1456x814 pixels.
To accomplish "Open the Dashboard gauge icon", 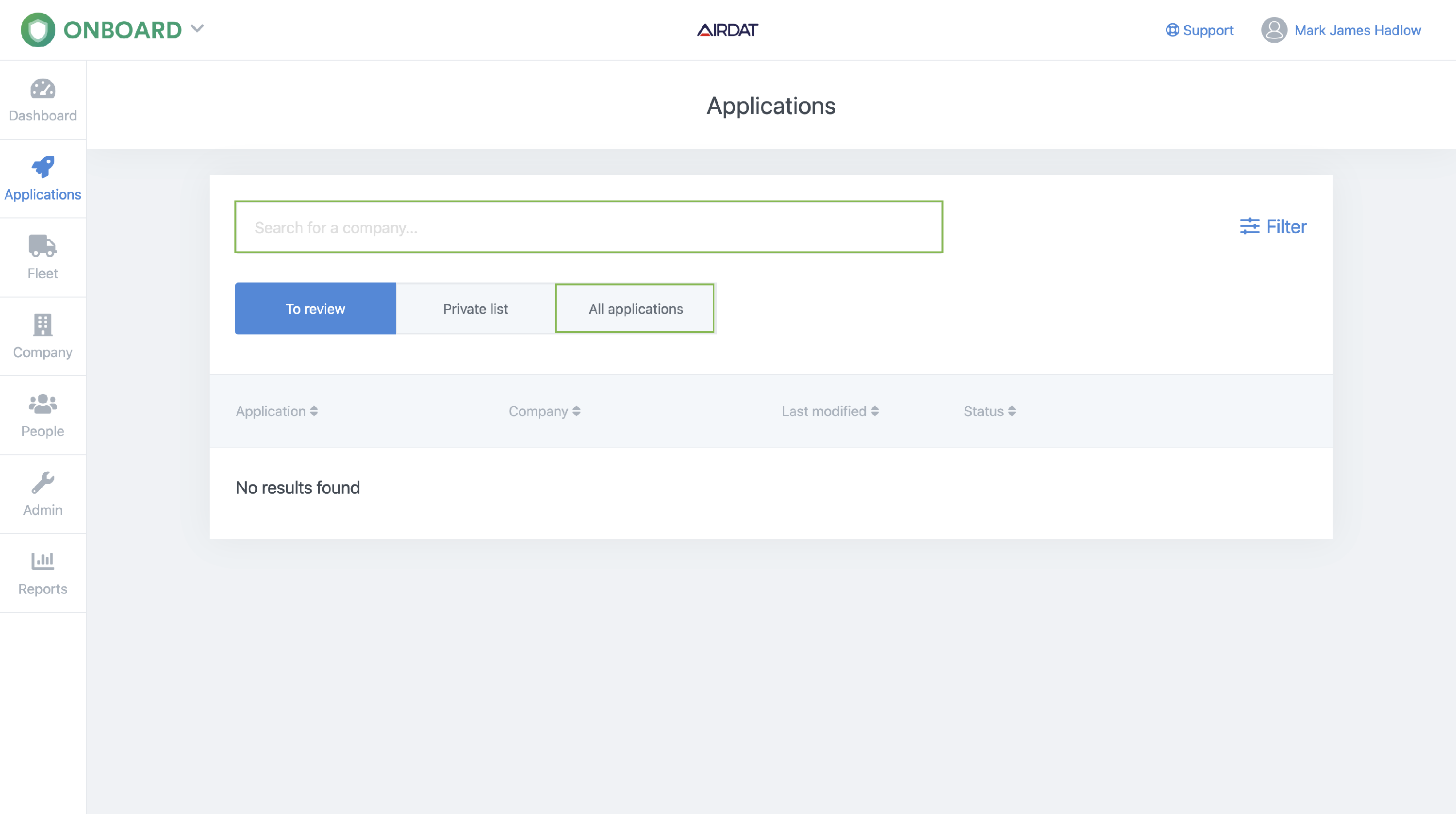I will [42, 89].
